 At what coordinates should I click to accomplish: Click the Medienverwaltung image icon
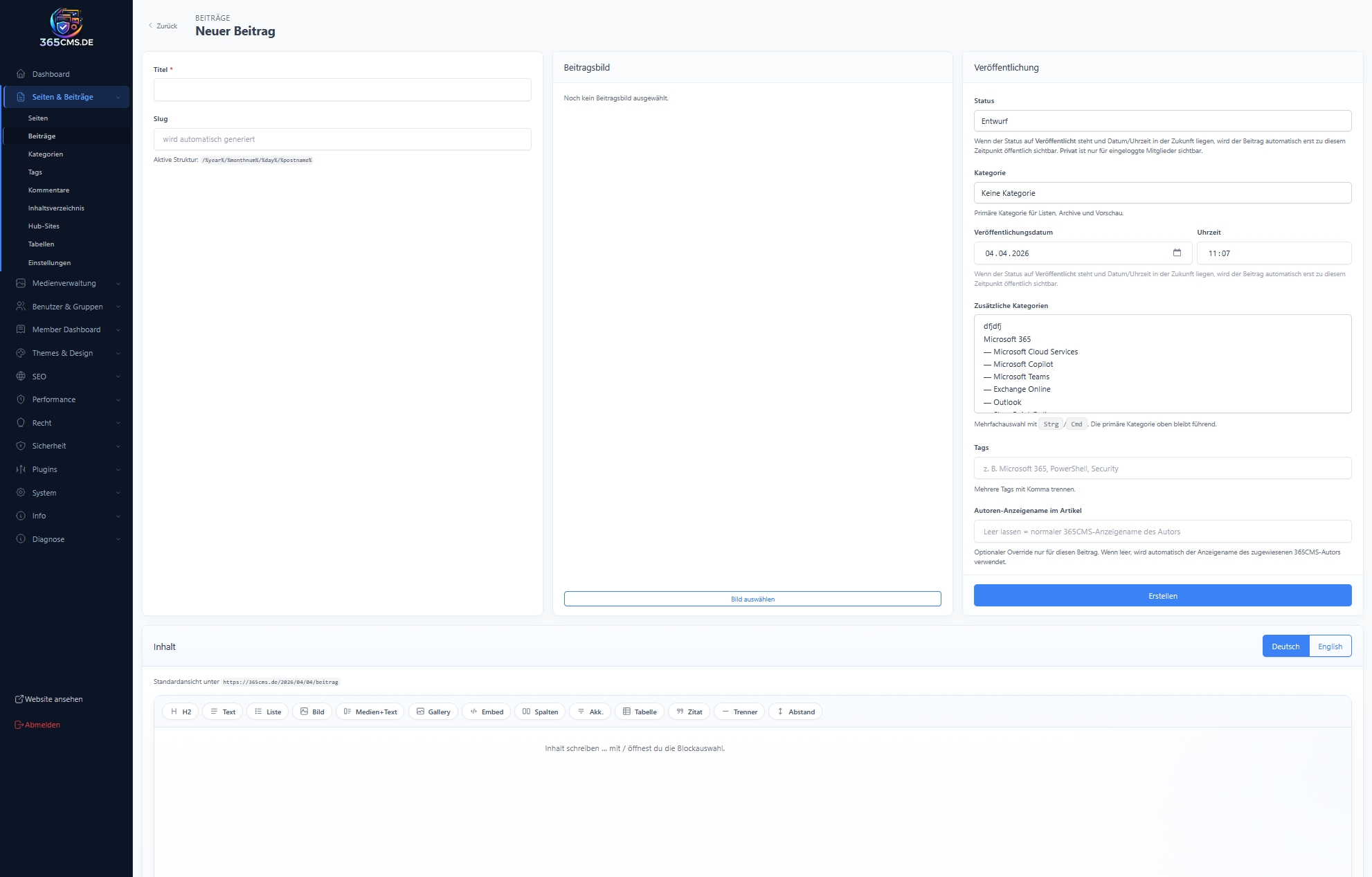(x=21, y=283)
